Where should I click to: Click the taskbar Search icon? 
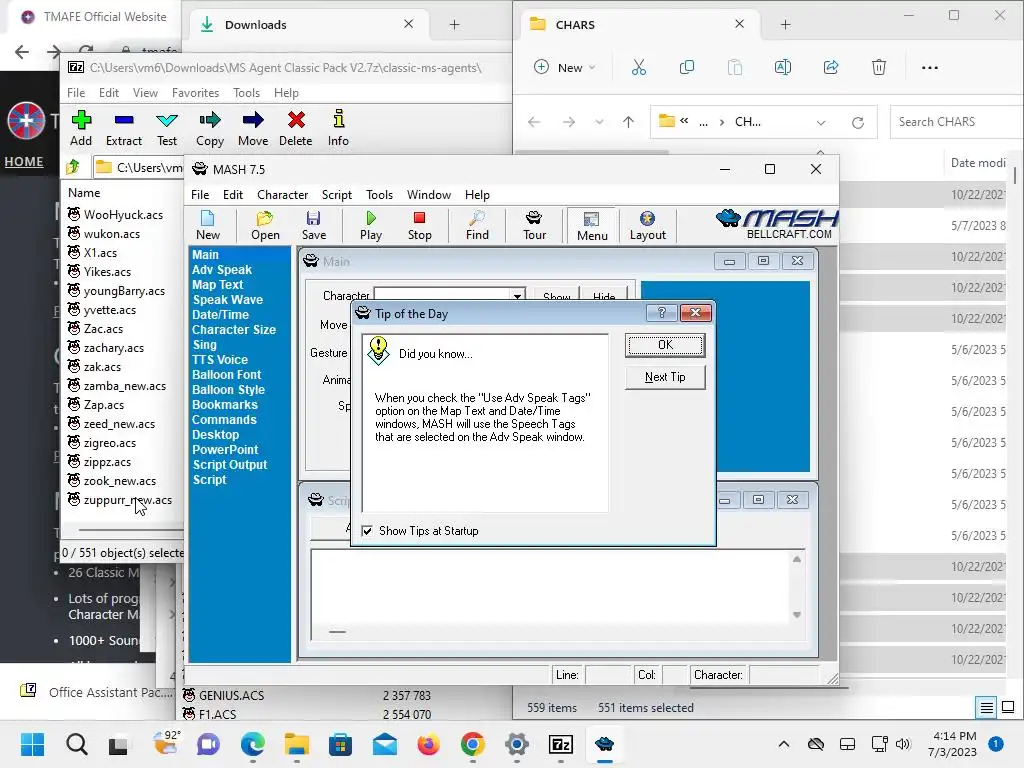(76, 744)
